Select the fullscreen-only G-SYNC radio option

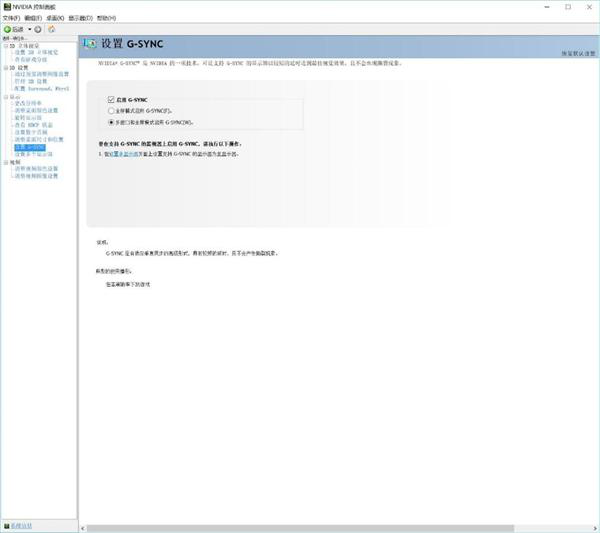[111, 110]
